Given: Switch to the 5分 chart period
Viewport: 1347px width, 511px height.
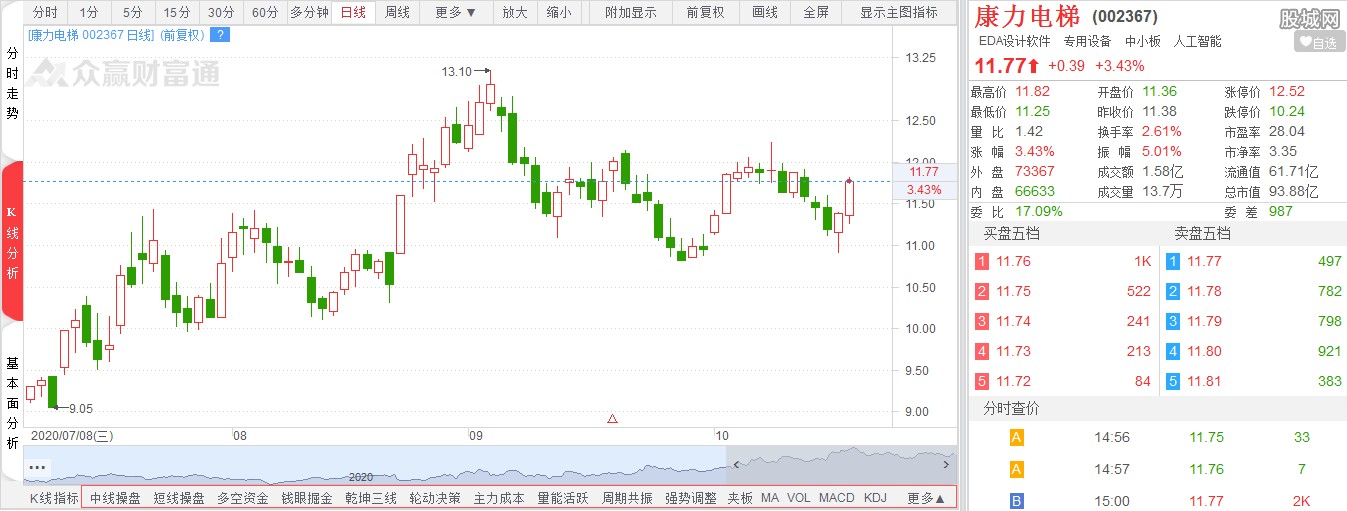Looking at the screenshot, I should click(133, 13).
